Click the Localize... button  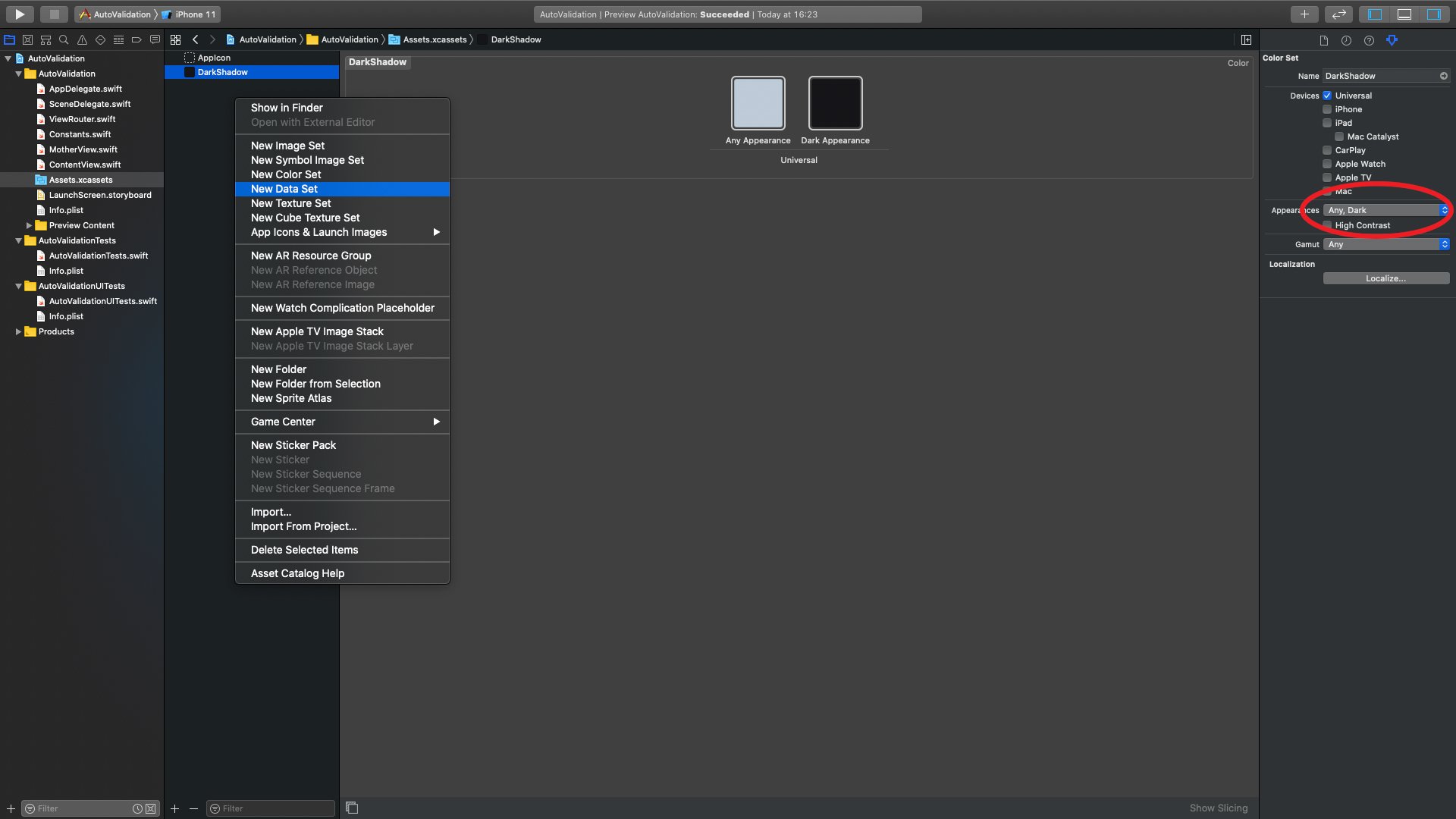pos(1385,278)
